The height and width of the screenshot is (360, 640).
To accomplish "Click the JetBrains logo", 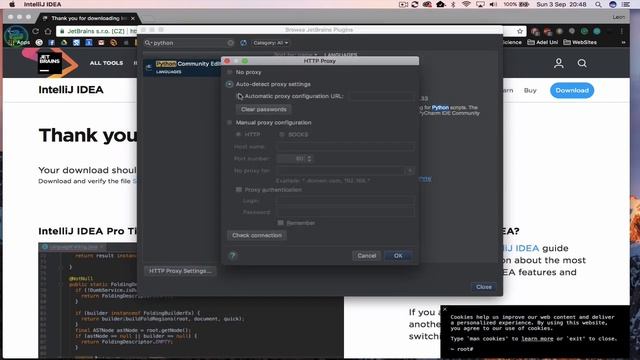I will click(x=50, y=63).
